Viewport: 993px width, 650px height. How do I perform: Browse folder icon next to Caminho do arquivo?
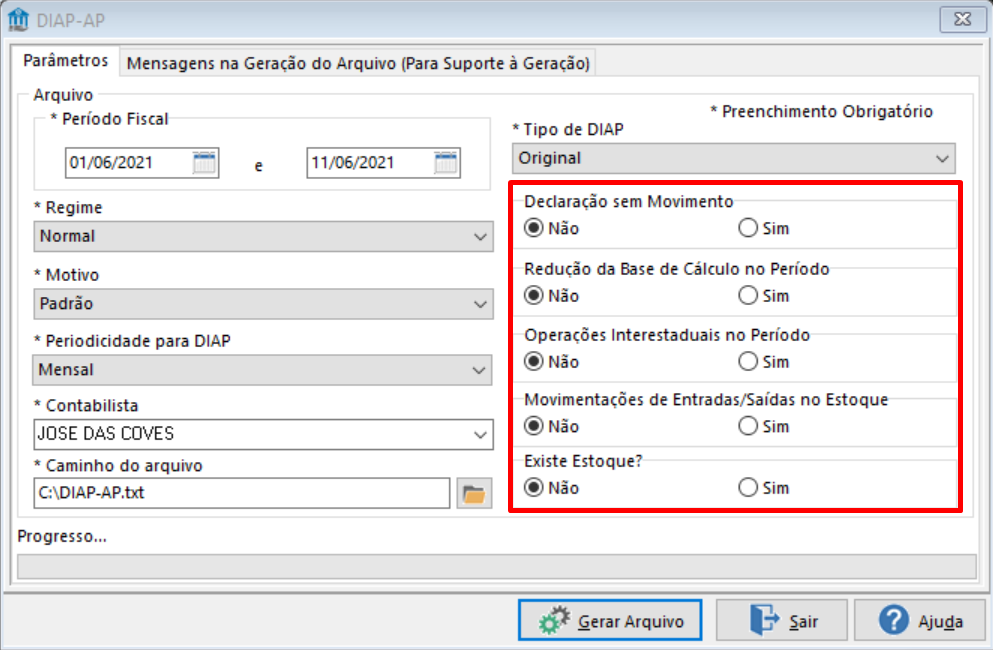(x=474, y=494)
